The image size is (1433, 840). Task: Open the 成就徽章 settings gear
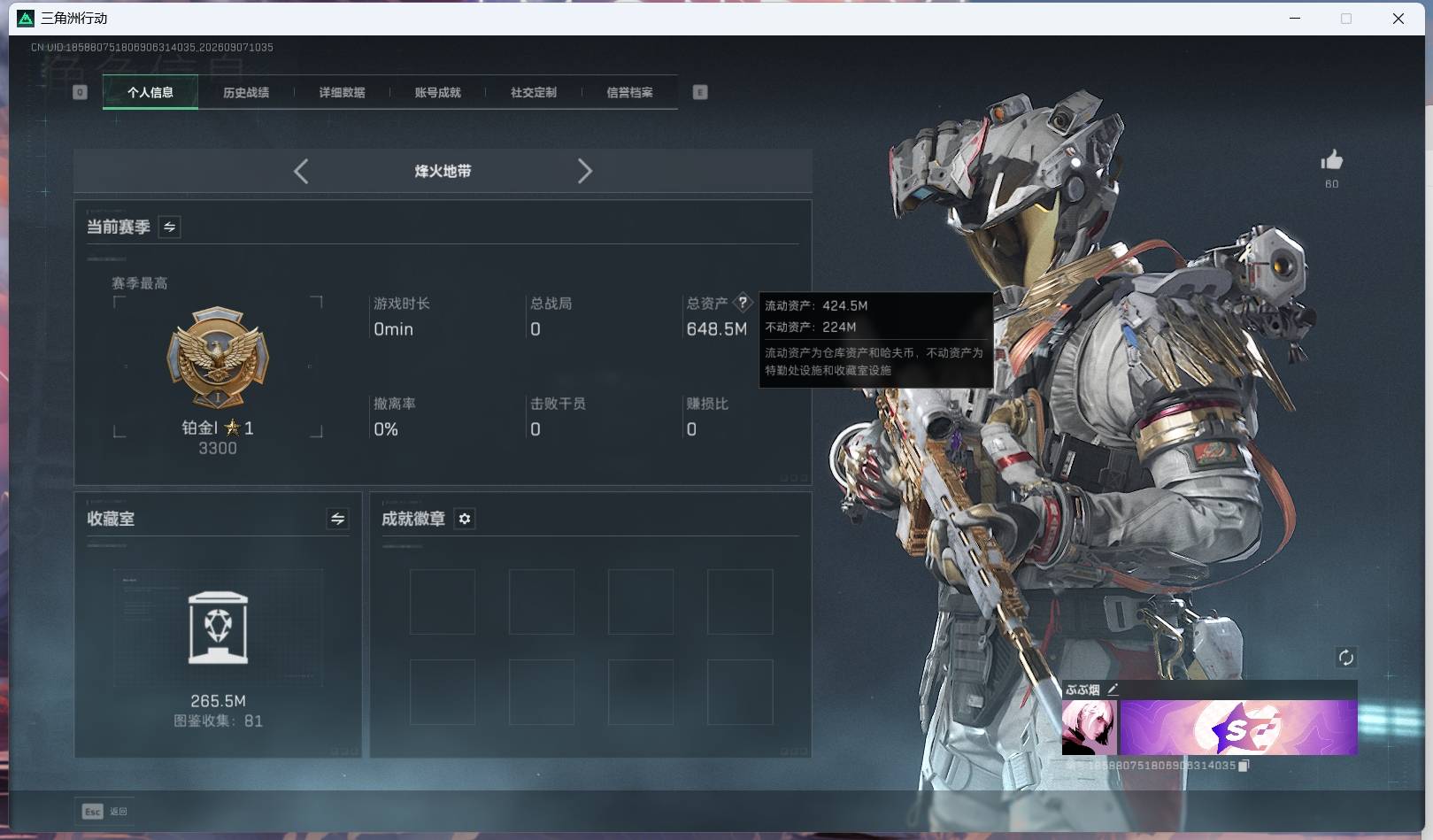coord(465,519)
